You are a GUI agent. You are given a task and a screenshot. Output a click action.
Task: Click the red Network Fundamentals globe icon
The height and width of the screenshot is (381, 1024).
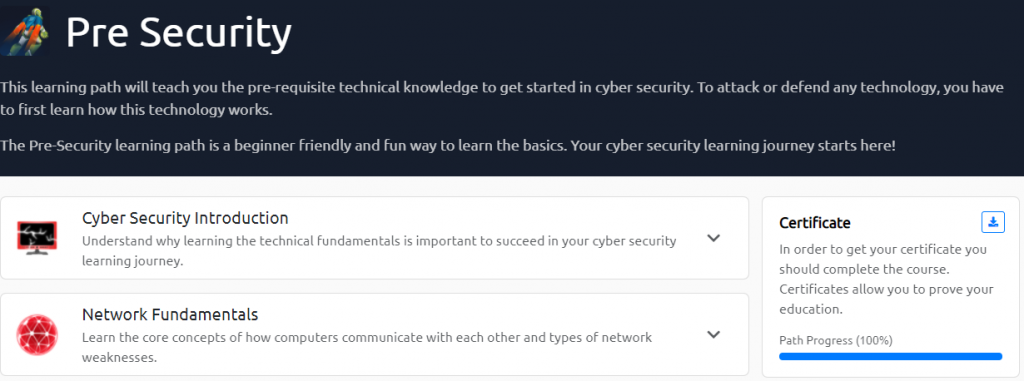[37, 335]
